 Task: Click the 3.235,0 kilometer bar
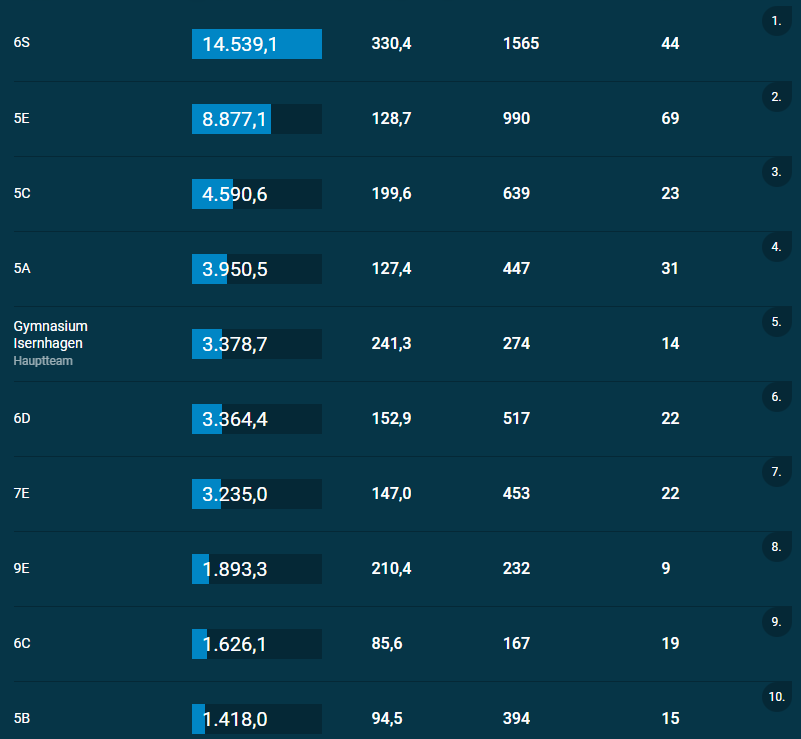tap(257, 494)
